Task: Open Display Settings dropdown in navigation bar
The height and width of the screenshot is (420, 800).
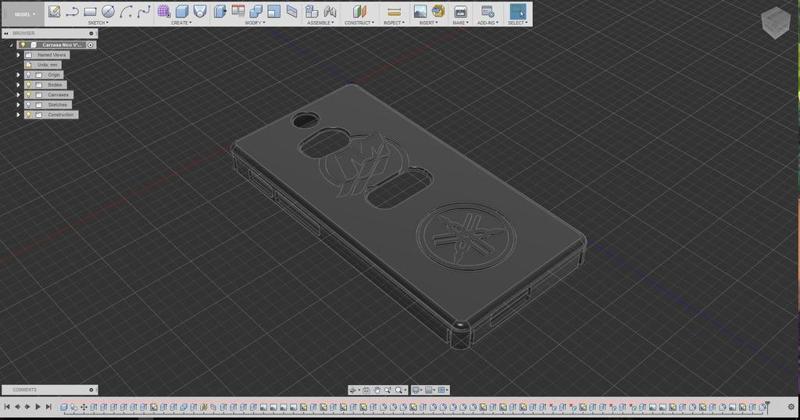Action: point(417,390)
